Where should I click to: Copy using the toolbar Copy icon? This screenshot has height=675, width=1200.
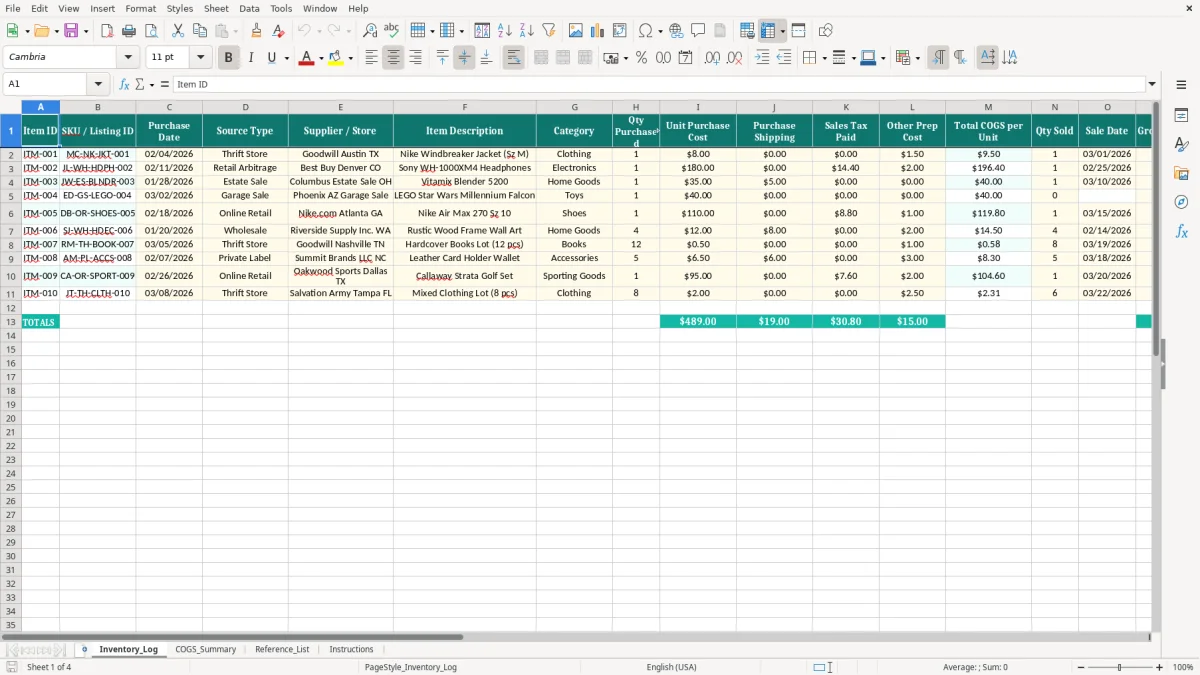pyautogui.click(x=200, y=31)
